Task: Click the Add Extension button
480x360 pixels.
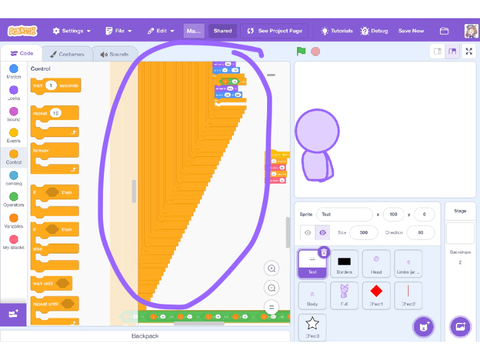Action: click(13, 314)
